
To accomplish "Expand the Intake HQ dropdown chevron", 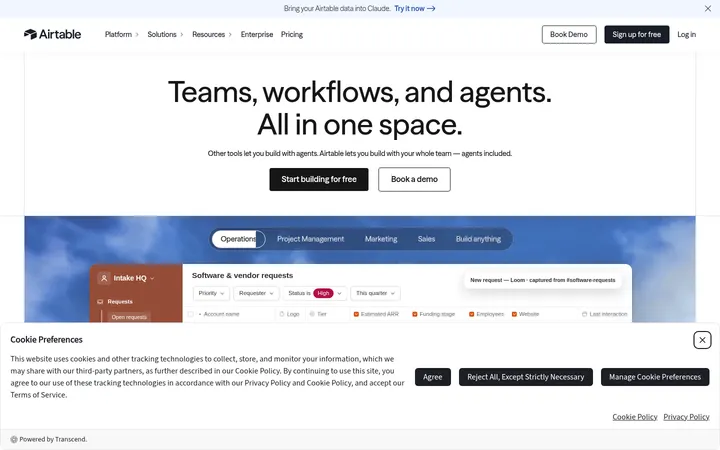I will pos(152,278).
